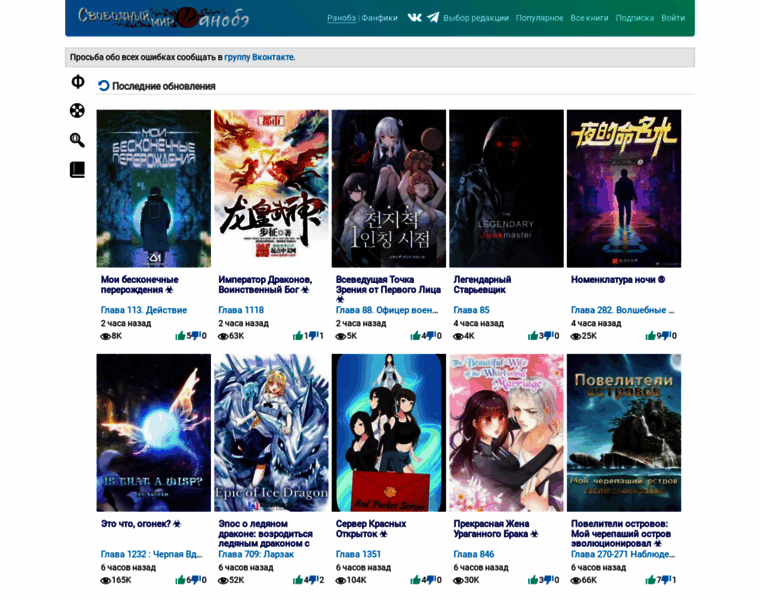
Task: Open chapter Глава 1351
Action: click(x=358, y=554)
